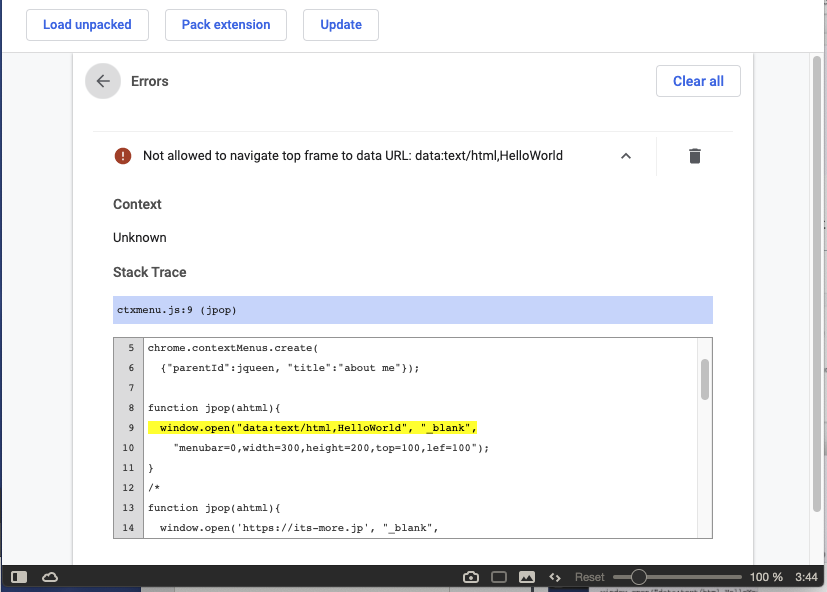The height and width of the screenshot is (592, 827).
Task: Click the zoom slider handle
Action: point(639,577)
